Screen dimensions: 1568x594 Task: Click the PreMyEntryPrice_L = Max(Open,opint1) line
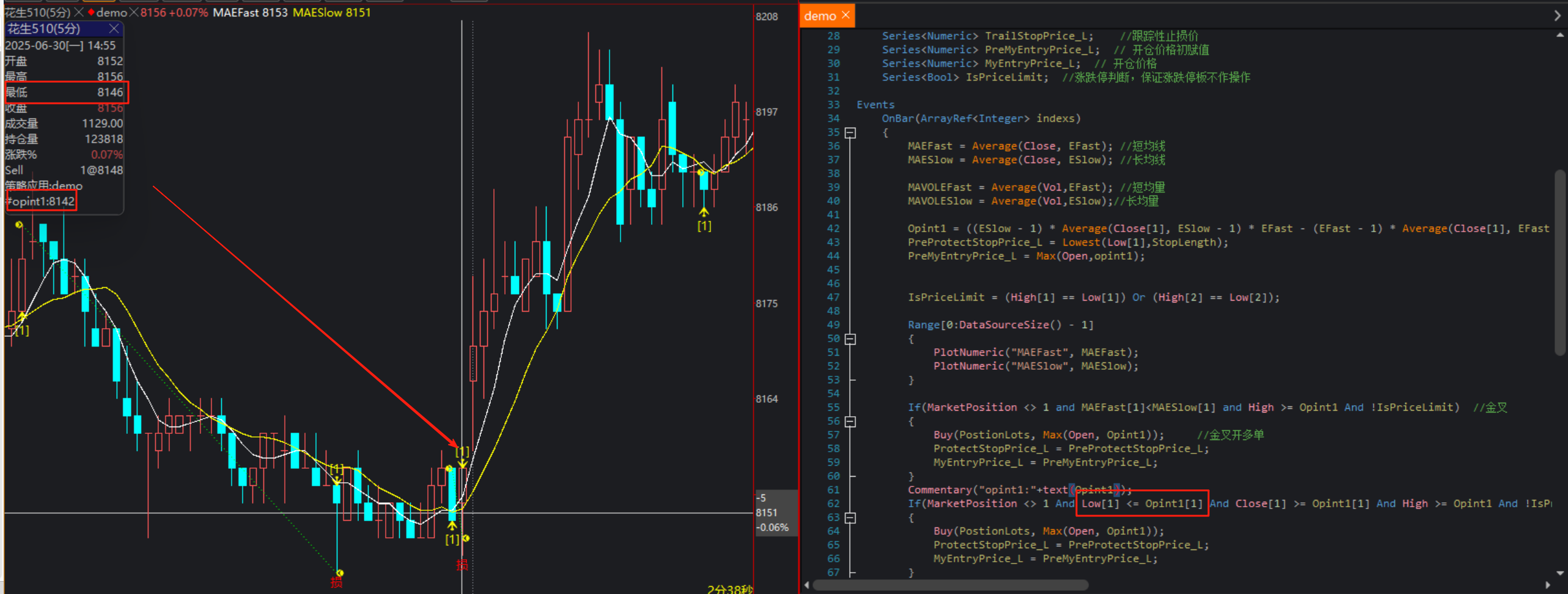1026,256
